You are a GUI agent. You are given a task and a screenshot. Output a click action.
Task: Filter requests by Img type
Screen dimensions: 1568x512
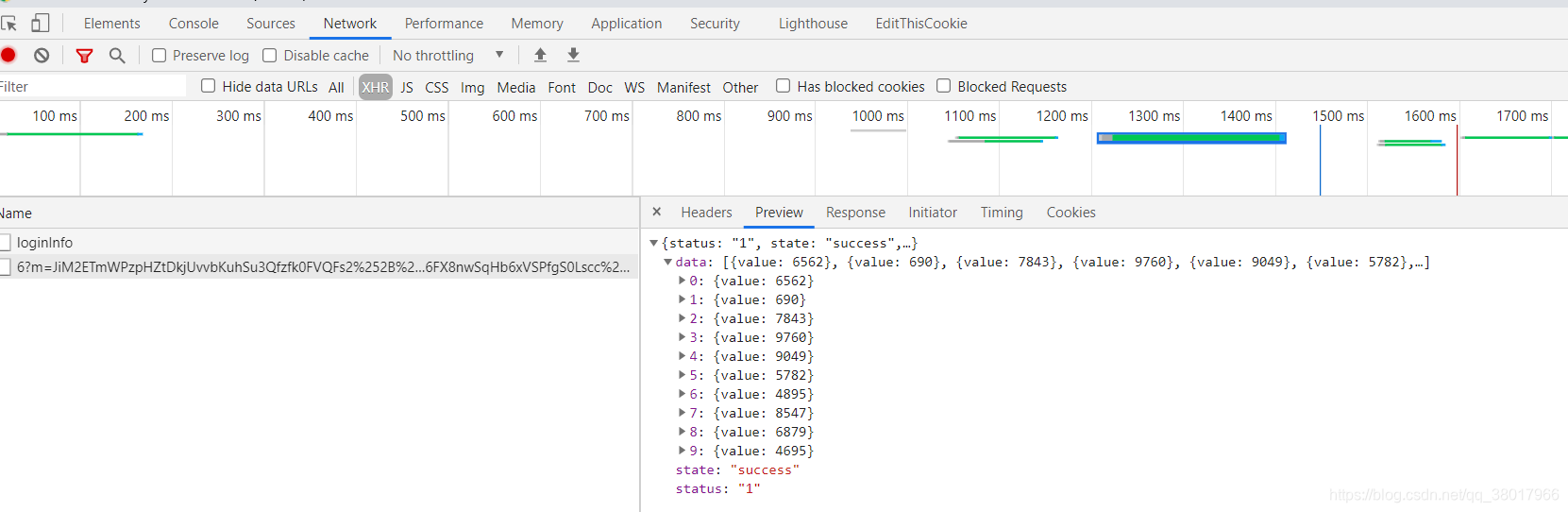point(473,87)
